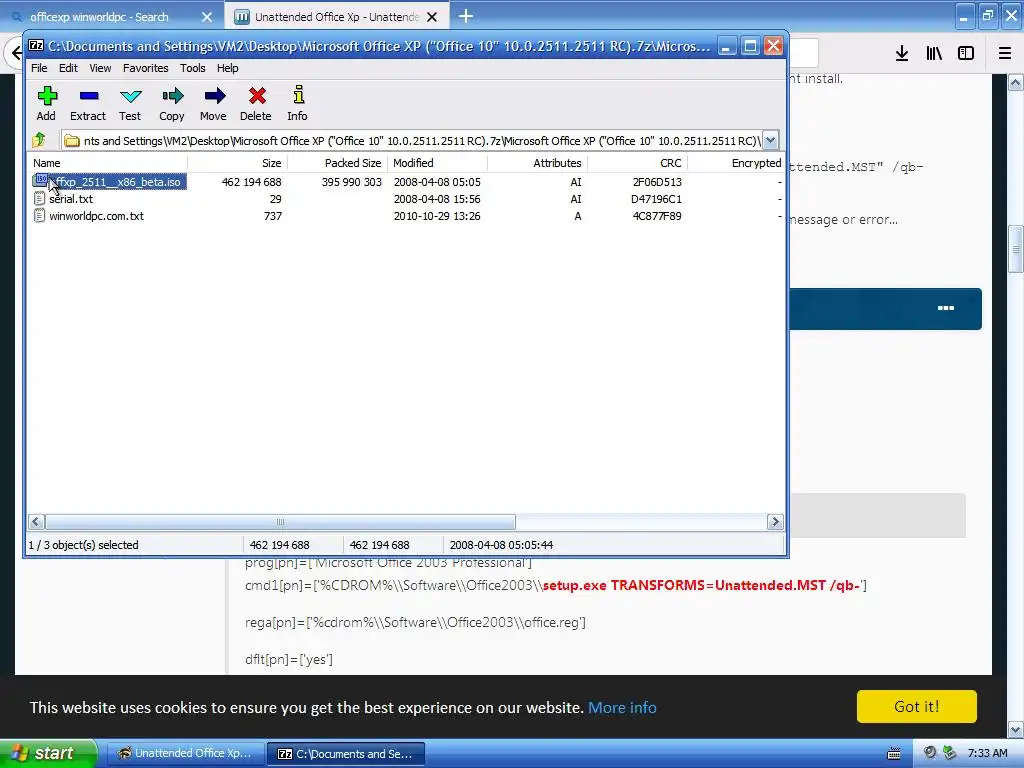The image size is (1024, 768).
Task: Switch to officexp winworldpc Search tab
Action: point(111,17)
